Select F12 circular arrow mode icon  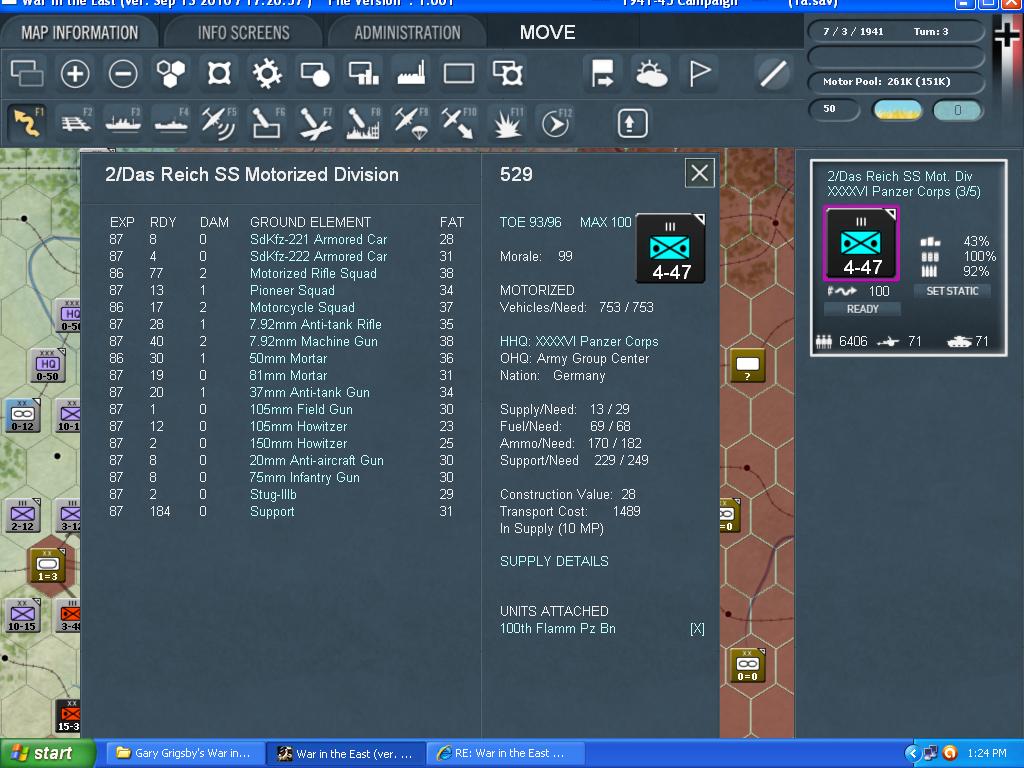click(556, 123)
